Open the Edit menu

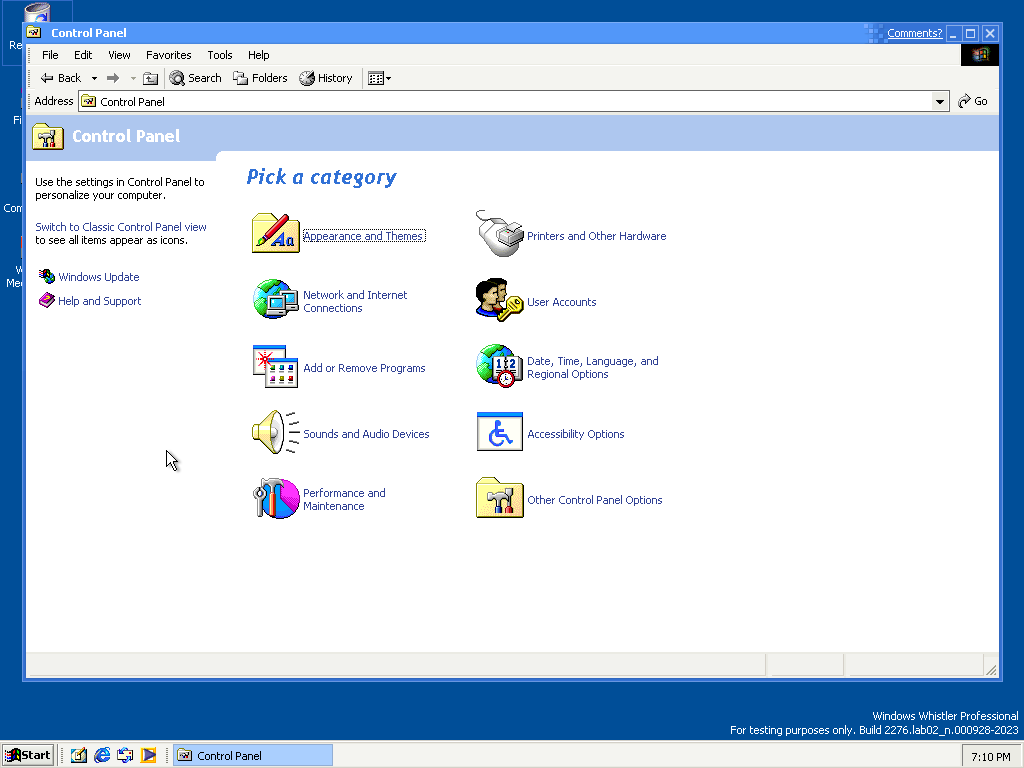pyautogui.click(x=83, y=55)
